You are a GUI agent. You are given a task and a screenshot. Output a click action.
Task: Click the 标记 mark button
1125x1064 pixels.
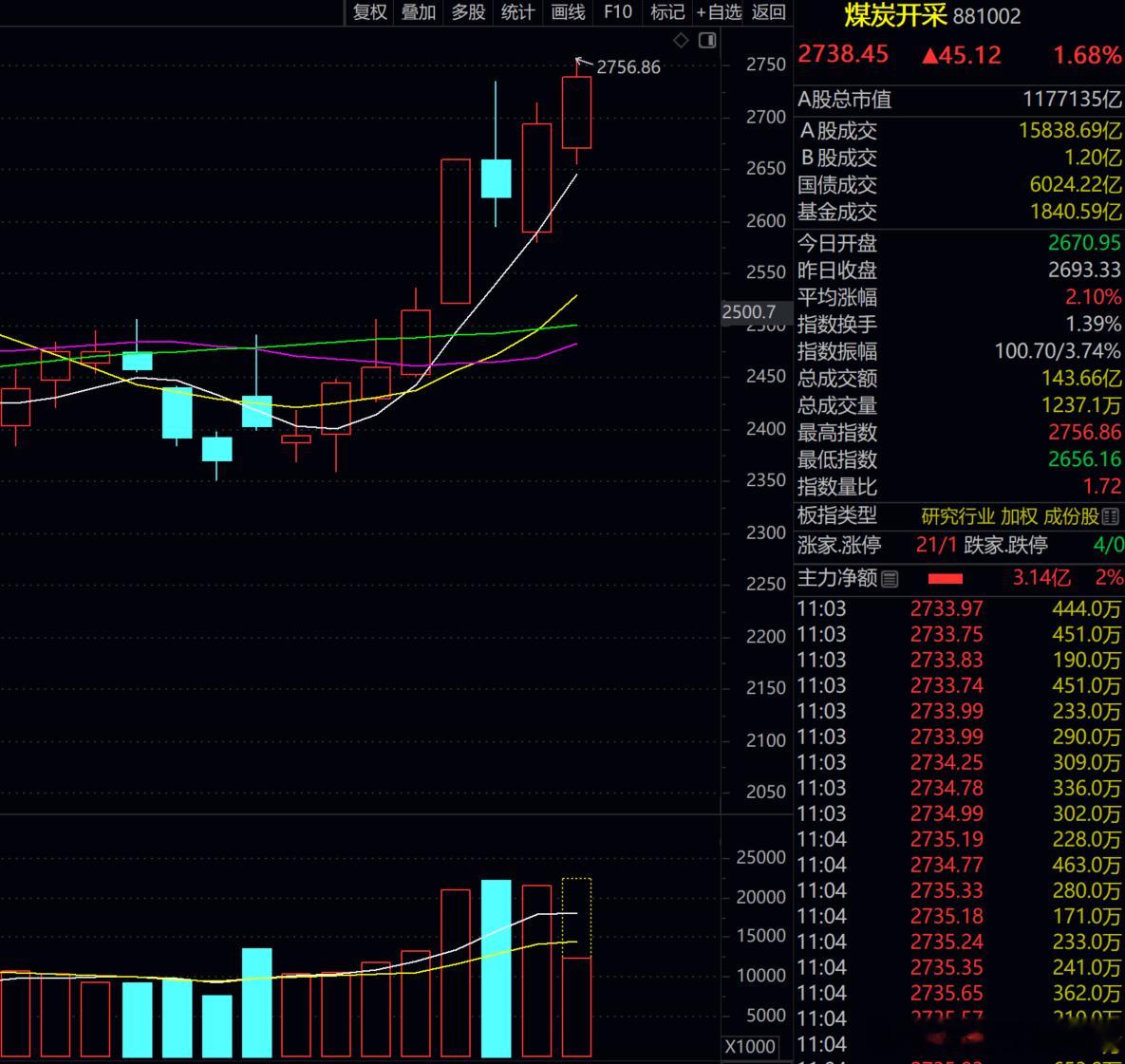click(667, 12)
